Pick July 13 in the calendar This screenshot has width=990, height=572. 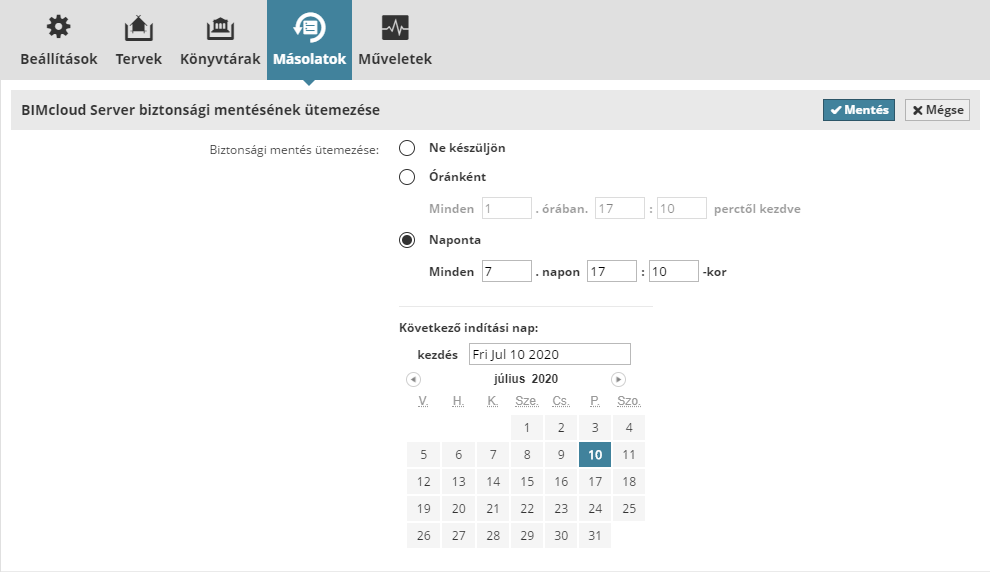point(458,482)
